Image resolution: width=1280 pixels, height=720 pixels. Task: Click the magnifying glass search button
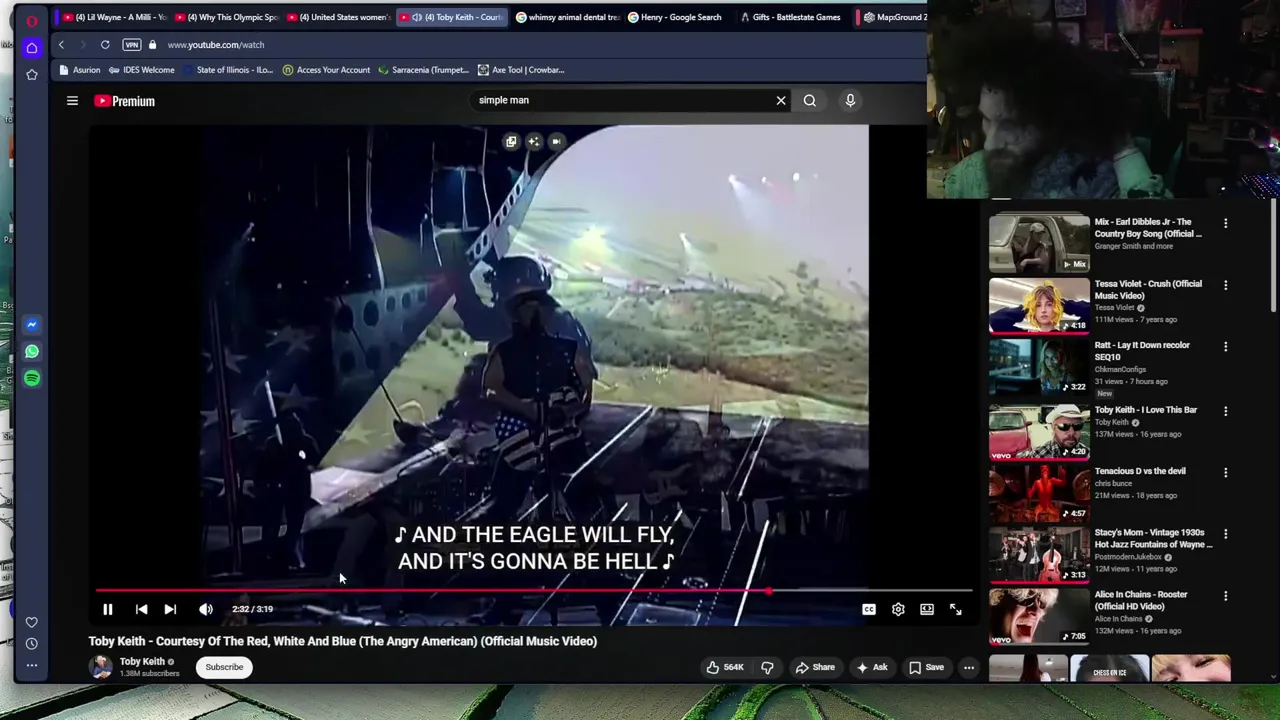[x=810, y=100]
